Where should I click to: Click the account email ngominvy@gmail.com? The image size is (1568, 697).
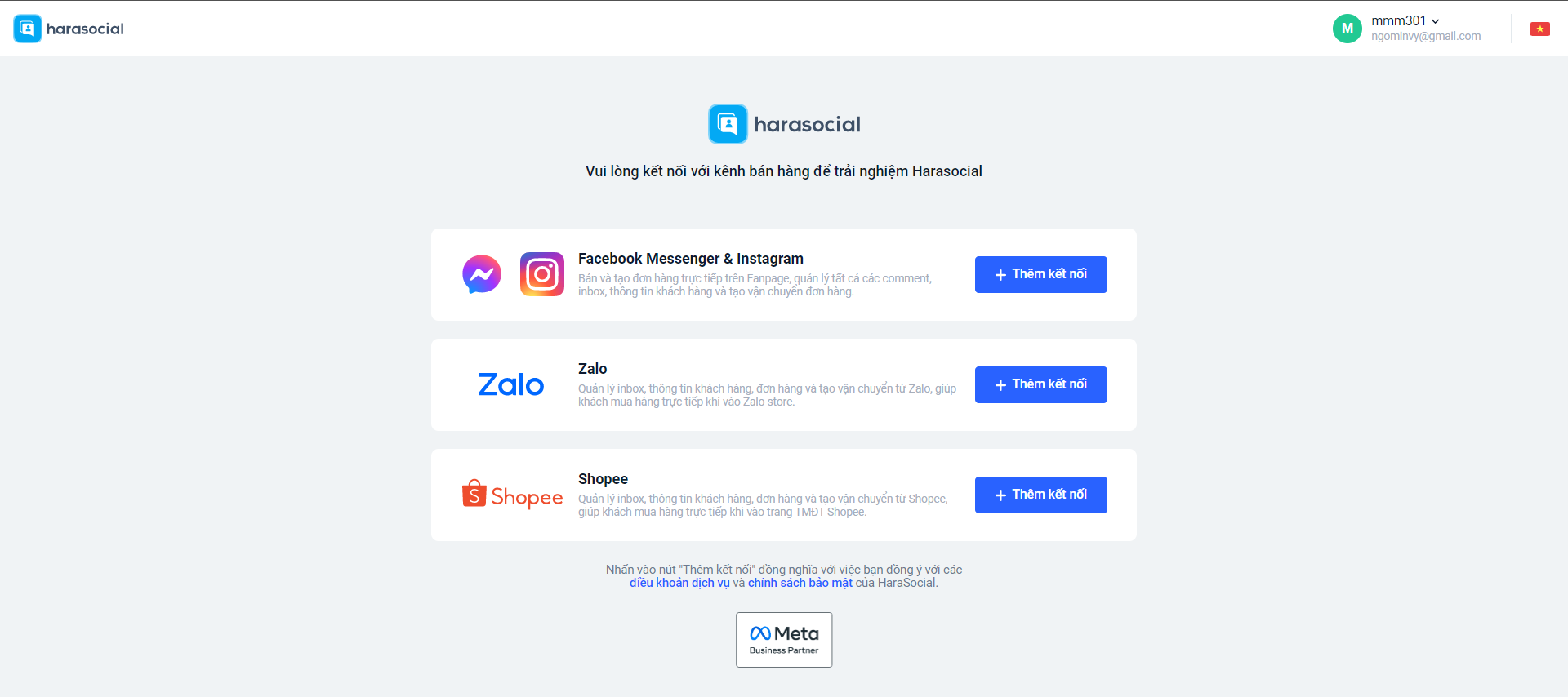(x=1426, y=36)
